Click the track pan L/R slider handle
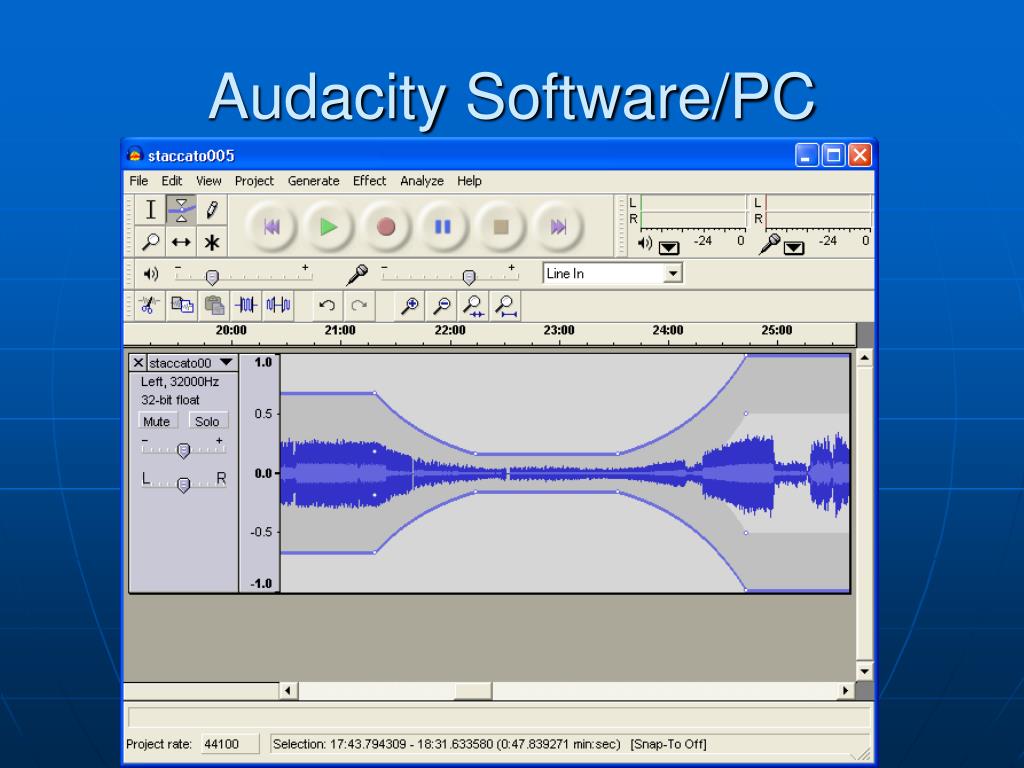This screenshot has height=768, width=1024. [x=184, y=484]
